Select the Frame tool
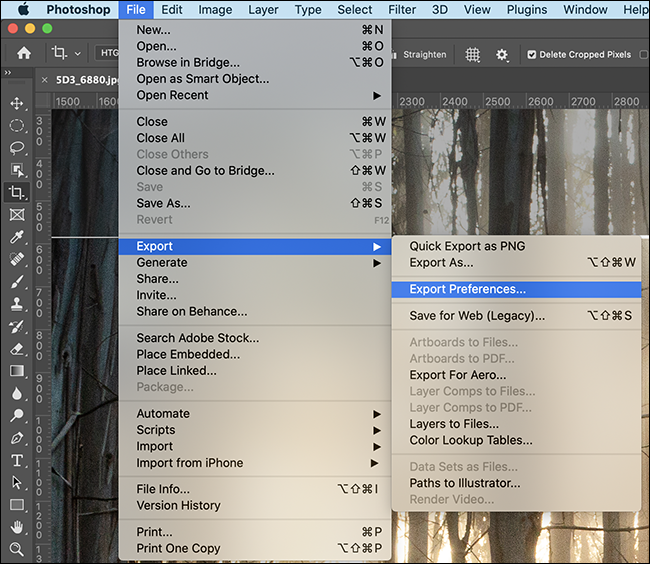Screen dimensions: 650x564 click(x=17, y=215)
